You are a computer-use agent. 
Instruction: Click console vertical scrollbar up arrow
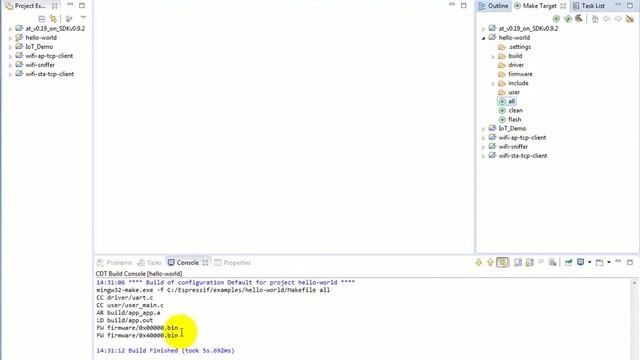[634, 283]
